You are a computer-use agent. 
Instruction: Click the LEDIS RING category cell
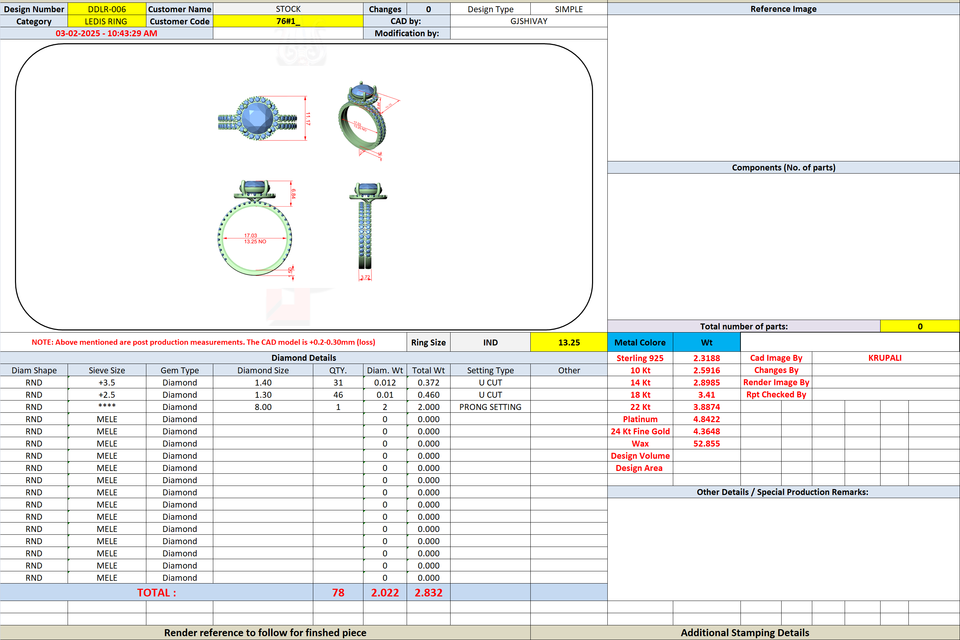107,21
